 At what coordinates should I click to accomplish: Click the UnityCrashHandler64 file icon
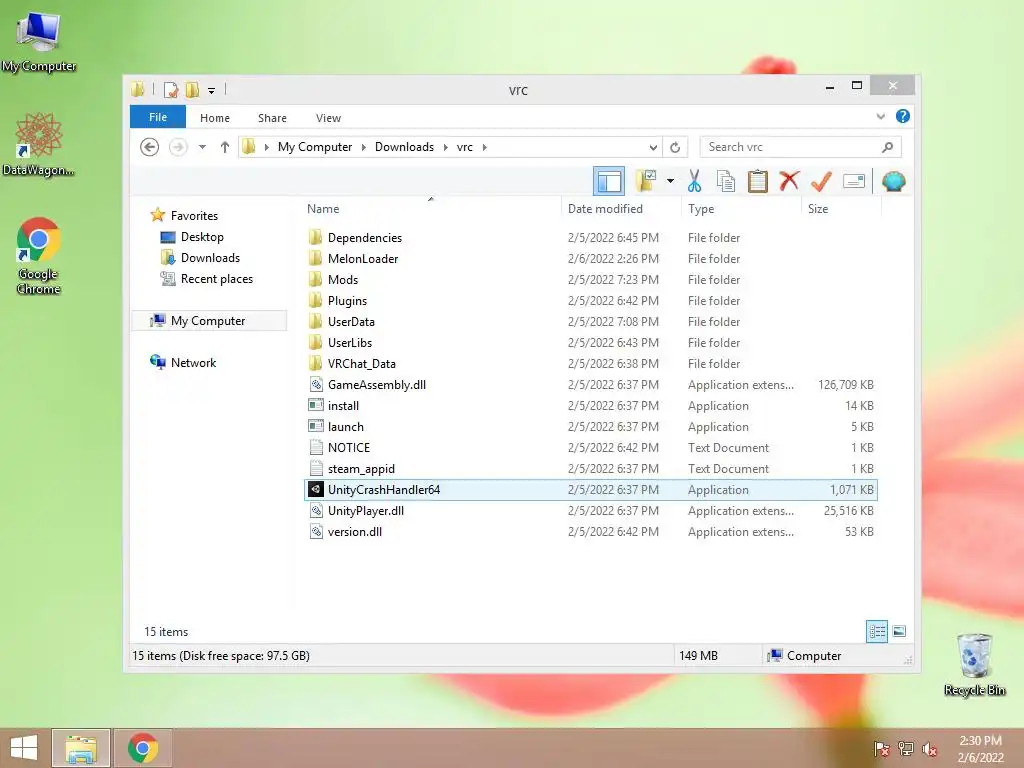[x=316, y=489]
